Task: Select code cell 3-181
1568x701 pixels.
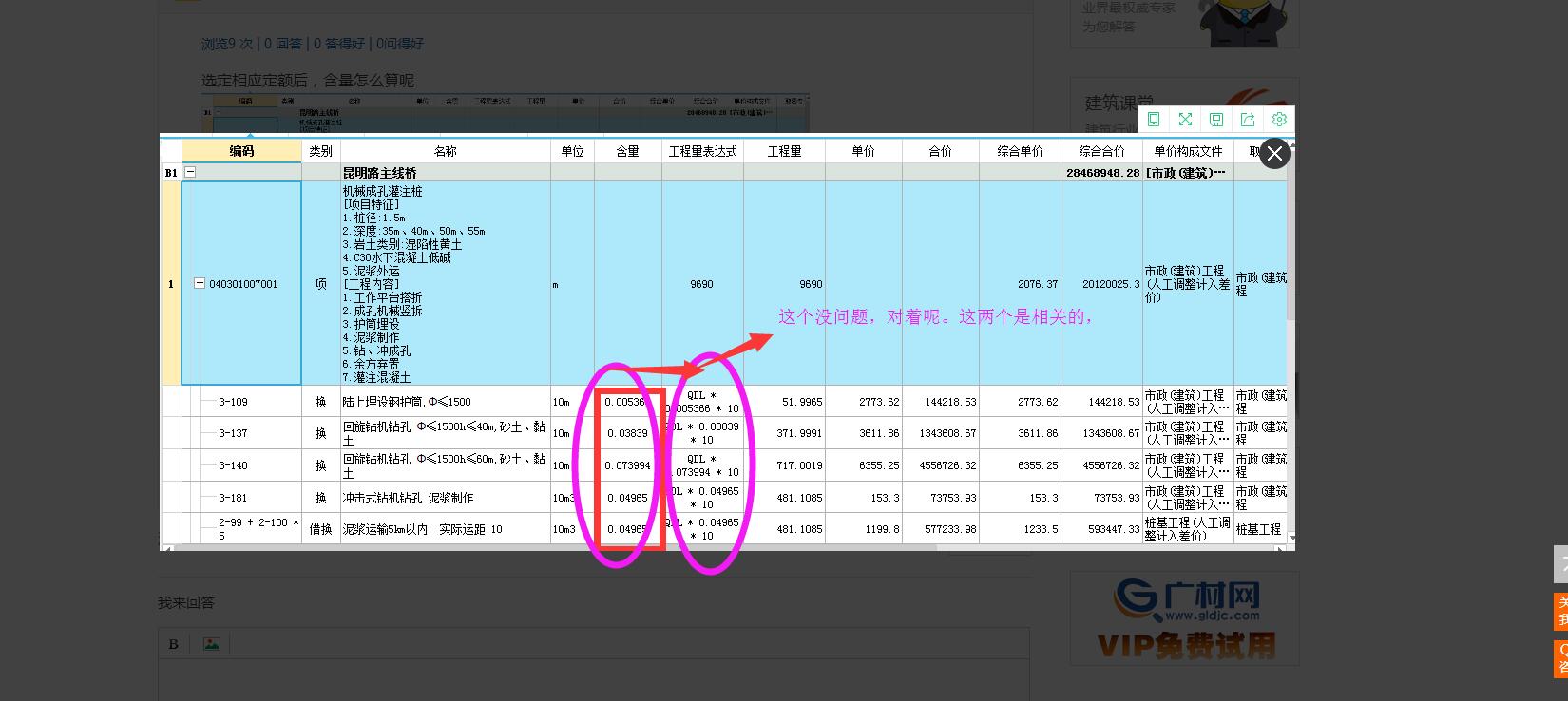Action: point(241,498)
